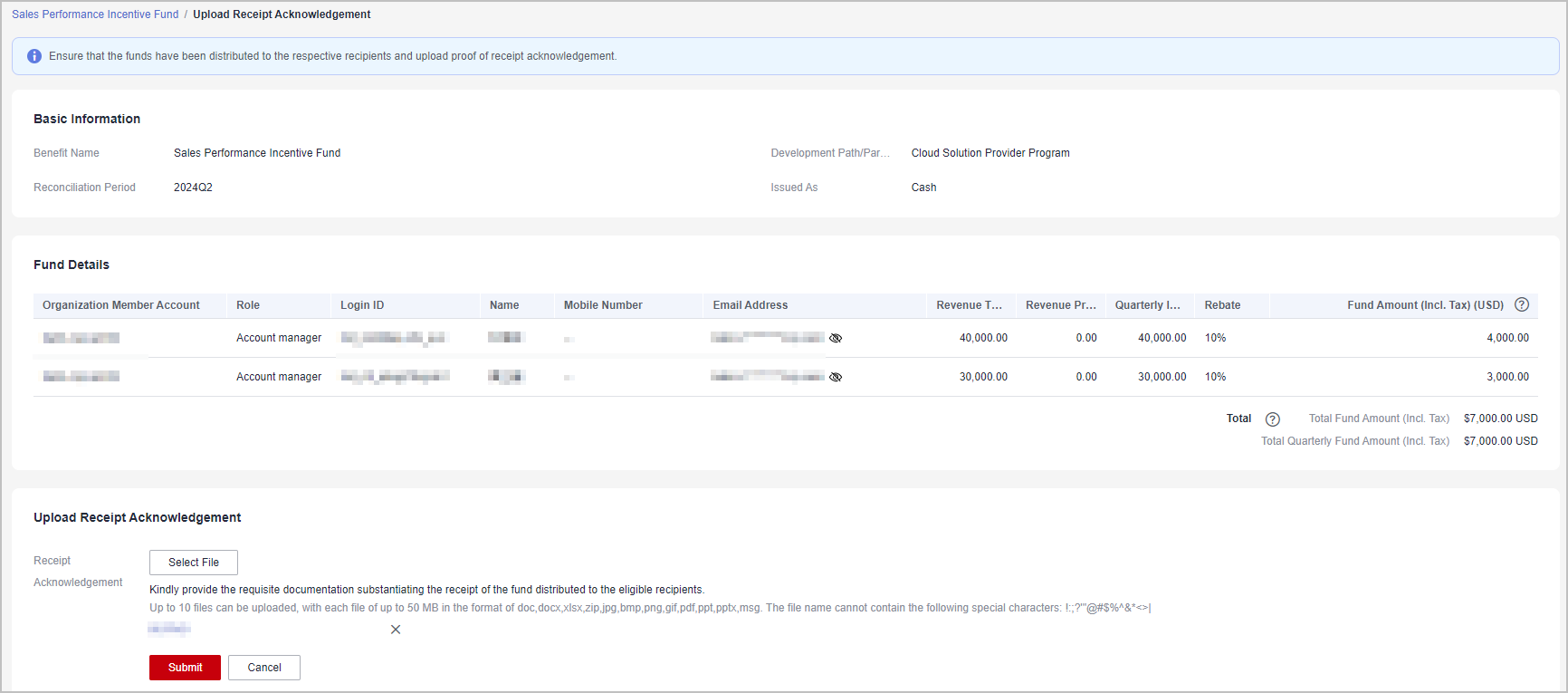Click the Organization Member Account column header

tap(121, 305)
